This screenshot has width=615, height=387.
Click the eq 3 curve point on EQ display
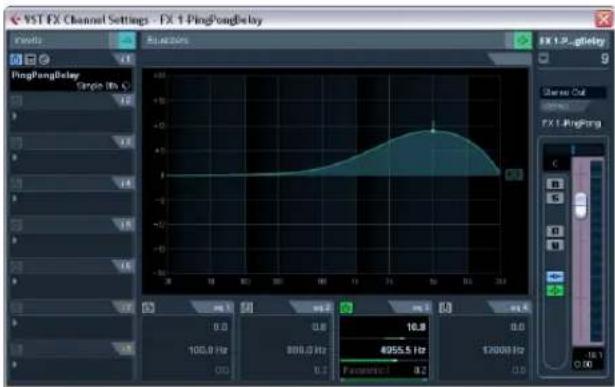[x=433, y=131]
